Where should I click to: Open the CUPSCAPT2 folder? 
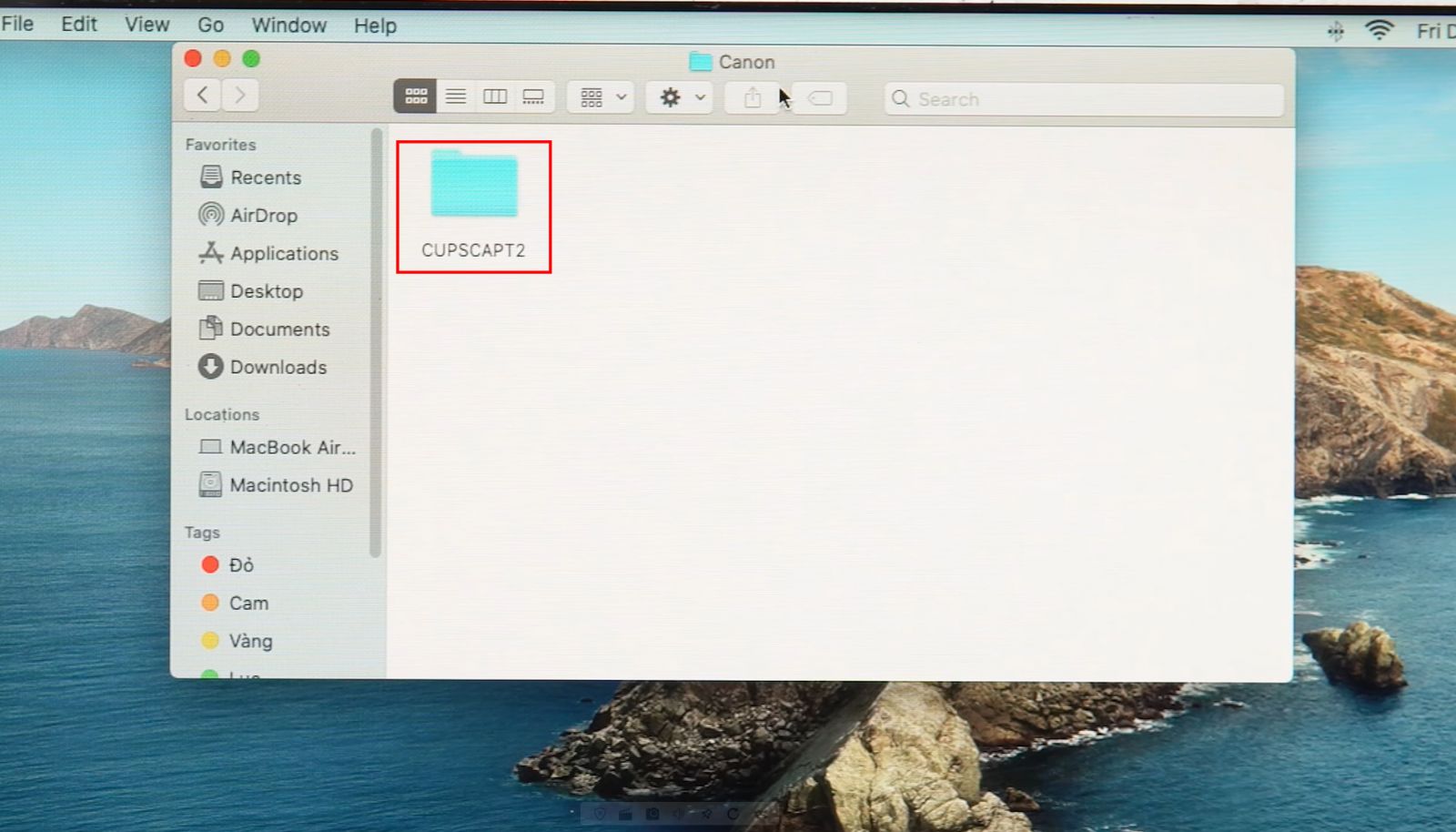[x=473, y=206]
